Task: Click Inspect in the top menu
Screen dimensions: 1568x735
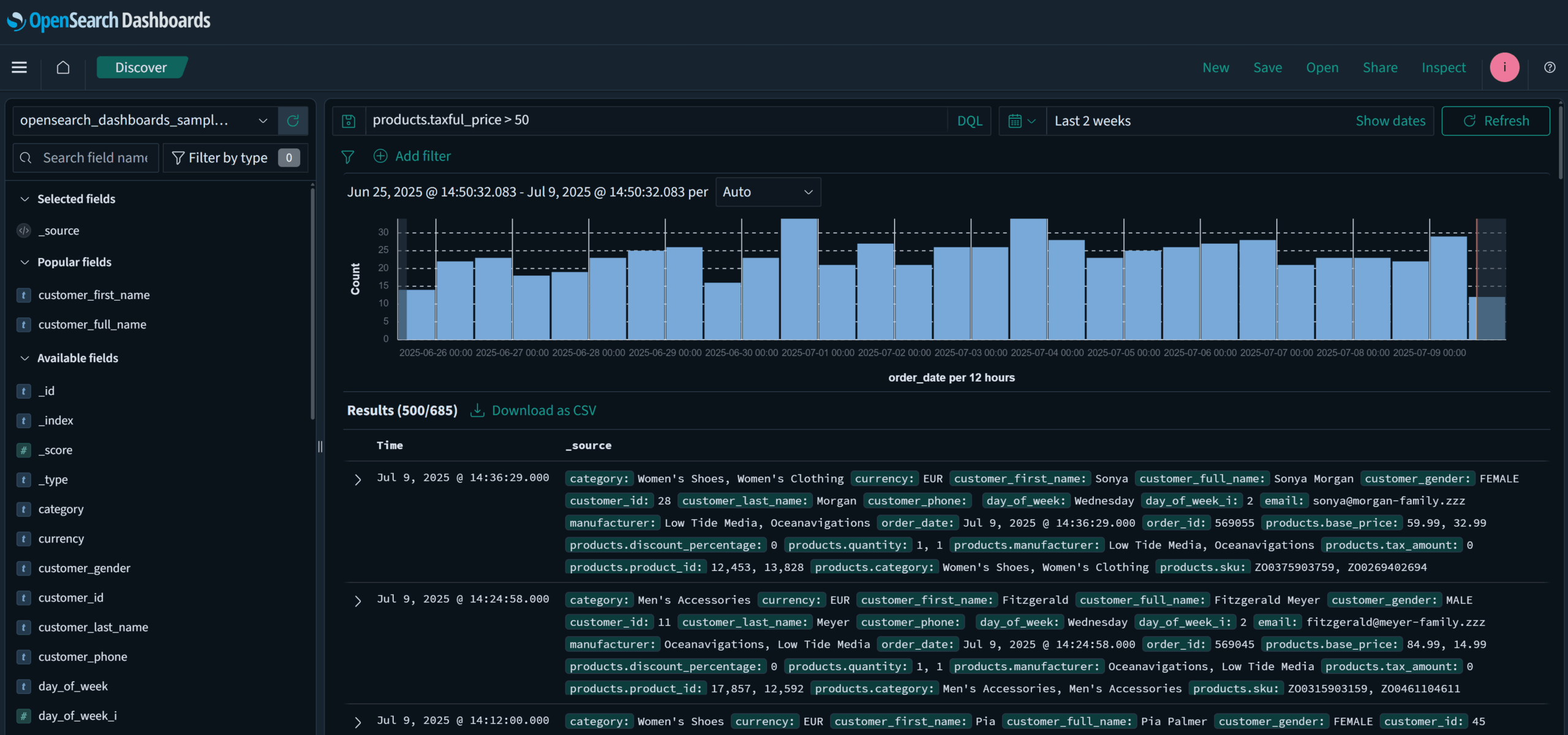Action: (1444, 67)
